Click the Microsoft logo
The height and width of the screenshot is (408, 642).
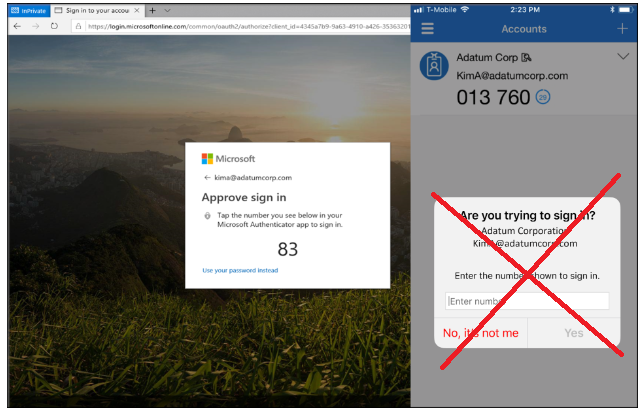[228, 159]
